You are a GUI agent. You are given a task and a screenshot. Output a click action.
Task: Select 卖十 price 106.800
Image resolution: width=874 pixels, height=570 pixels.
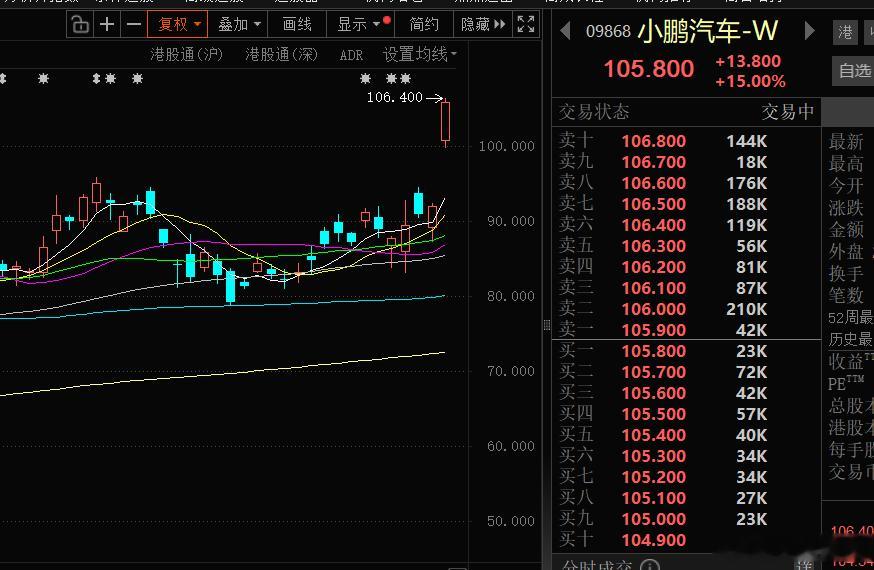point(654,141)
